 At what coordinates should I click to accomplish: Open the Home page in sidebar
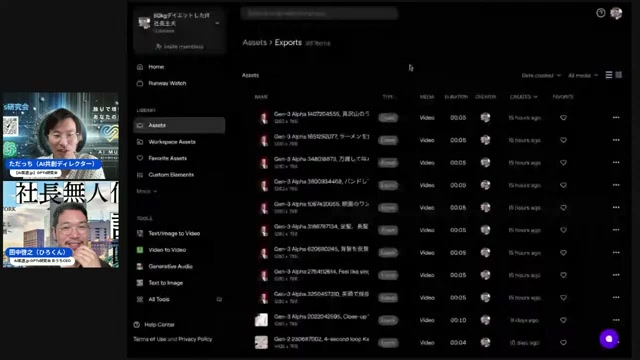(156, 67)
